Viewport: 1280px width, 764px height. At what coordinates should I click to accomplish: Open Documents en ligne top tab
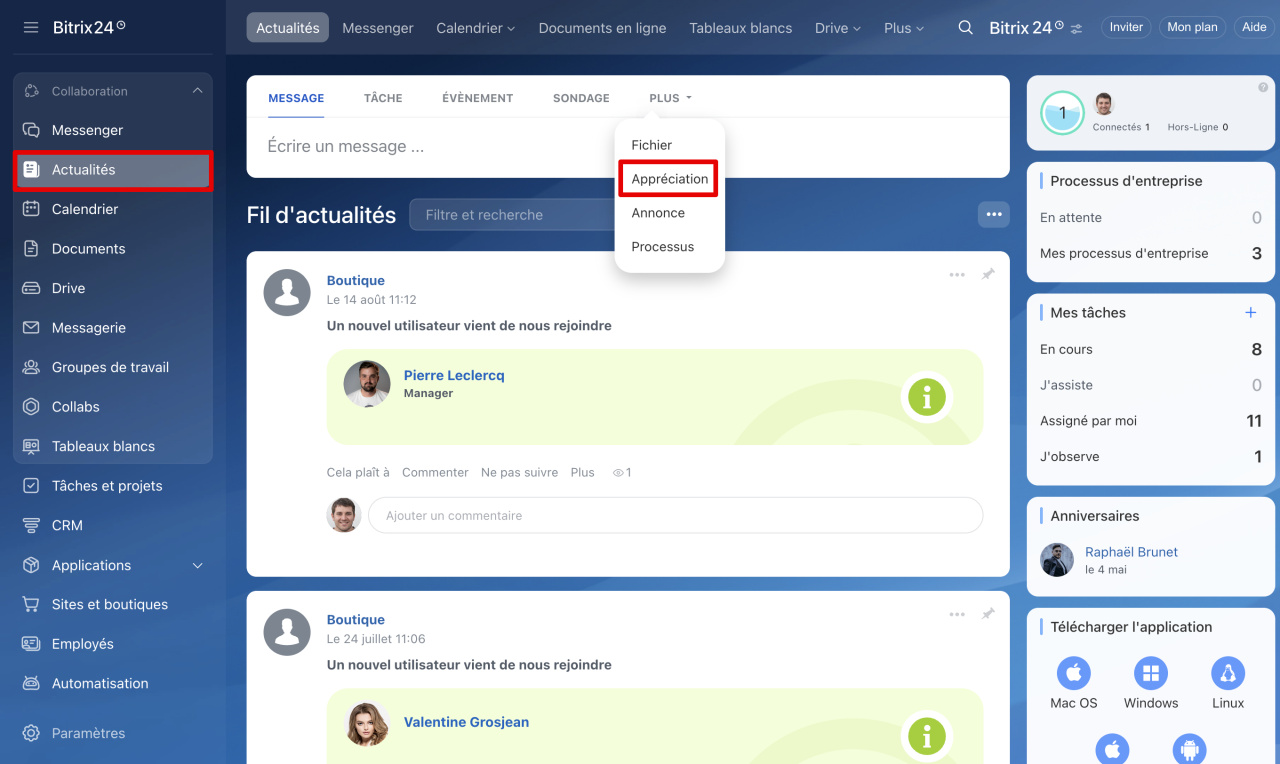(x=602, y=28)
